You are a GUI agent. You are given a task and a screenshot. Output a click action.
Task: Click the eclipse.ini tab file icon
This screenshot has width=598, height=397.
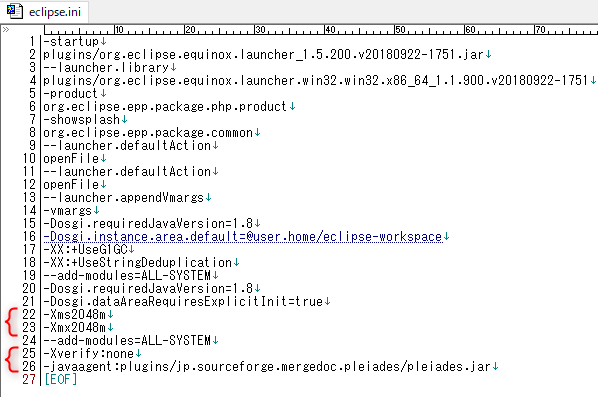pyautogui.click(x=14, y=11)
